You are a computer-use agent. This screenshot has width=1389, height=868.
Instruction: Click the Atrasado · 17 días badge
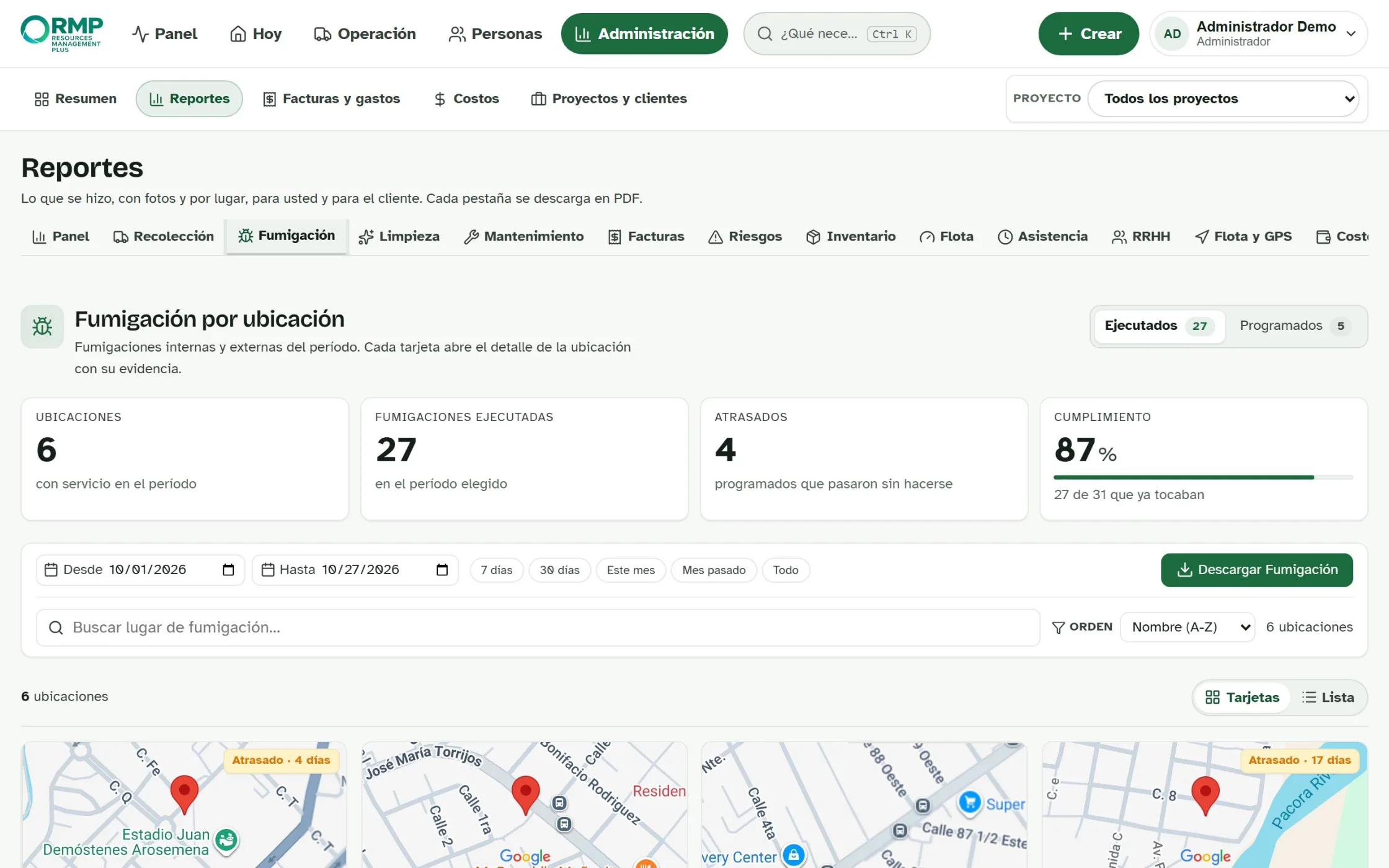coord(1300,760)
